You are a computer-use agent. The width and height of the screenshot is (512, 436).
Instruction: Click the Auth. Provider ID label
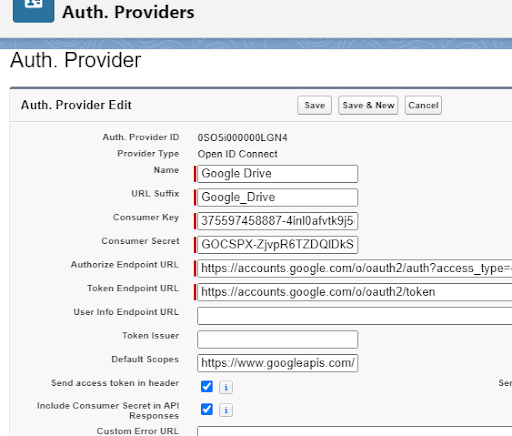pyautogui.click(x=141, y=137)
